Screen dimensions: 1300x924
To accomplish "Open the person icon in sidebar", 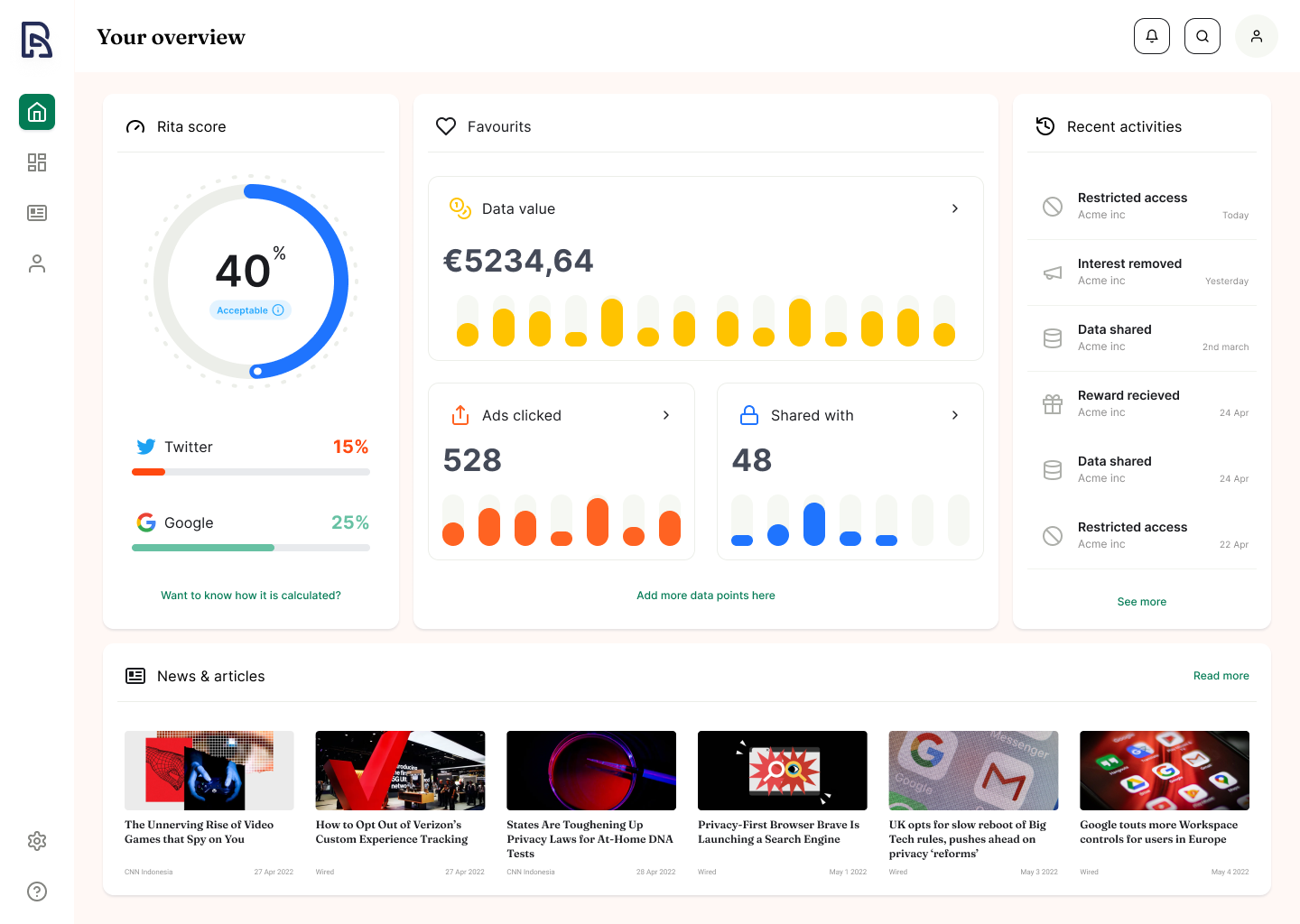I will [x=37, y=263].
